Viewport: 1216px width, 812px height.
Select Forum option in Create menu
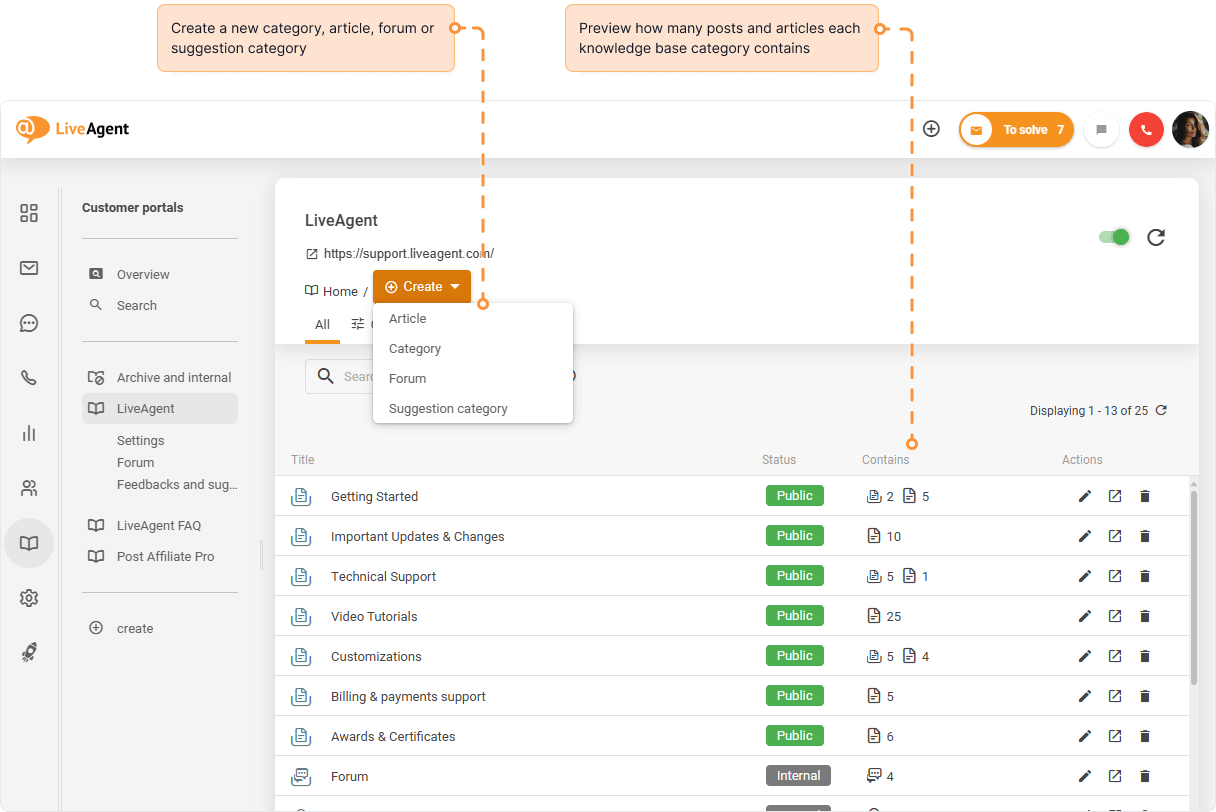point(408,379)
